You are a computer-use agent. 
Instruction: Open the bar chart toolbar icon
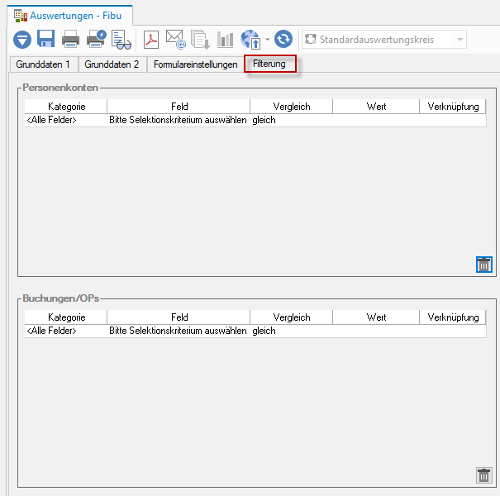[x=225, y=39]
